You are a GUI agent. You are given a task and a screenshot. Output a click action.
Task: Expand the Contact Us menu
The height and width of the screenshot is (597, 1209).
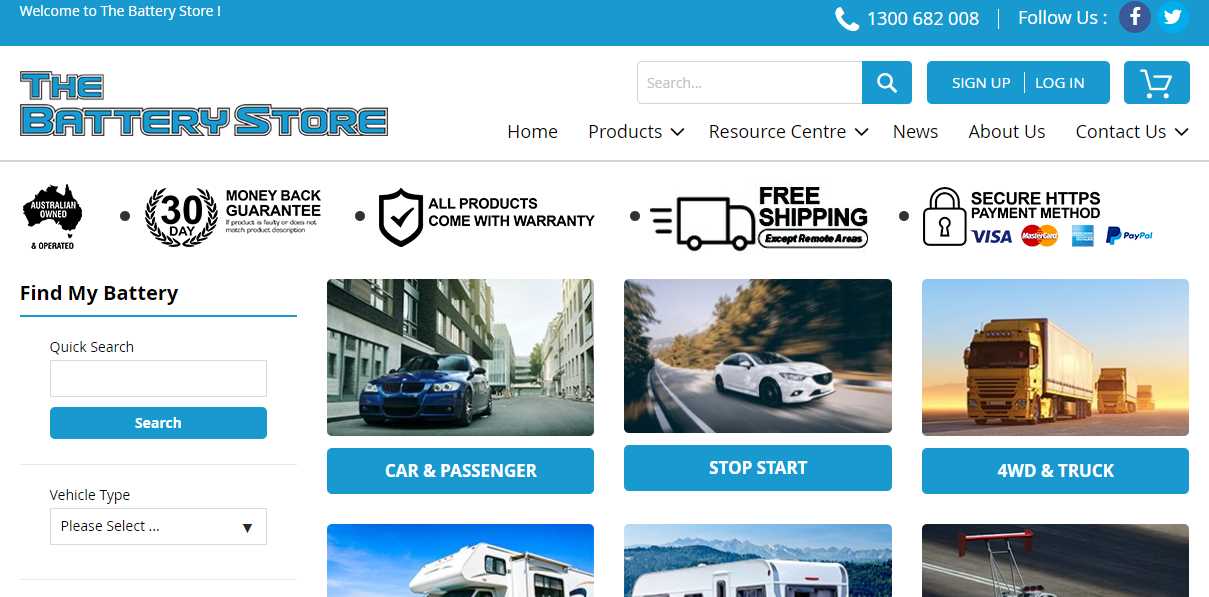click(x=1132, y=132)
